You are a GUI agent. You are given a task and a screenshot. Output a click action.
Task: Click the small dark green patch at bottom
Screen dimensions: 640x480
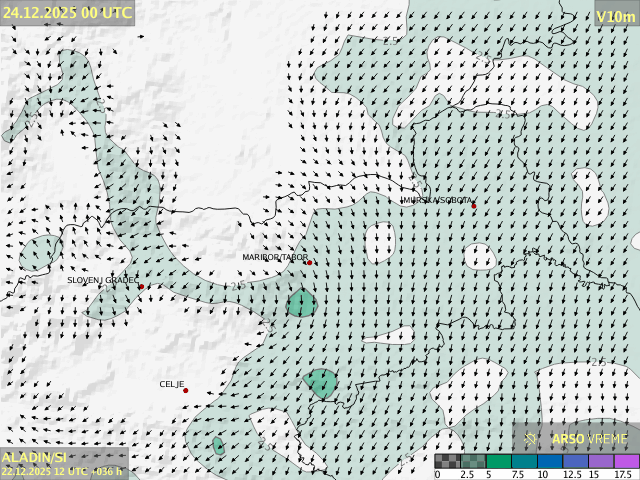218,446
